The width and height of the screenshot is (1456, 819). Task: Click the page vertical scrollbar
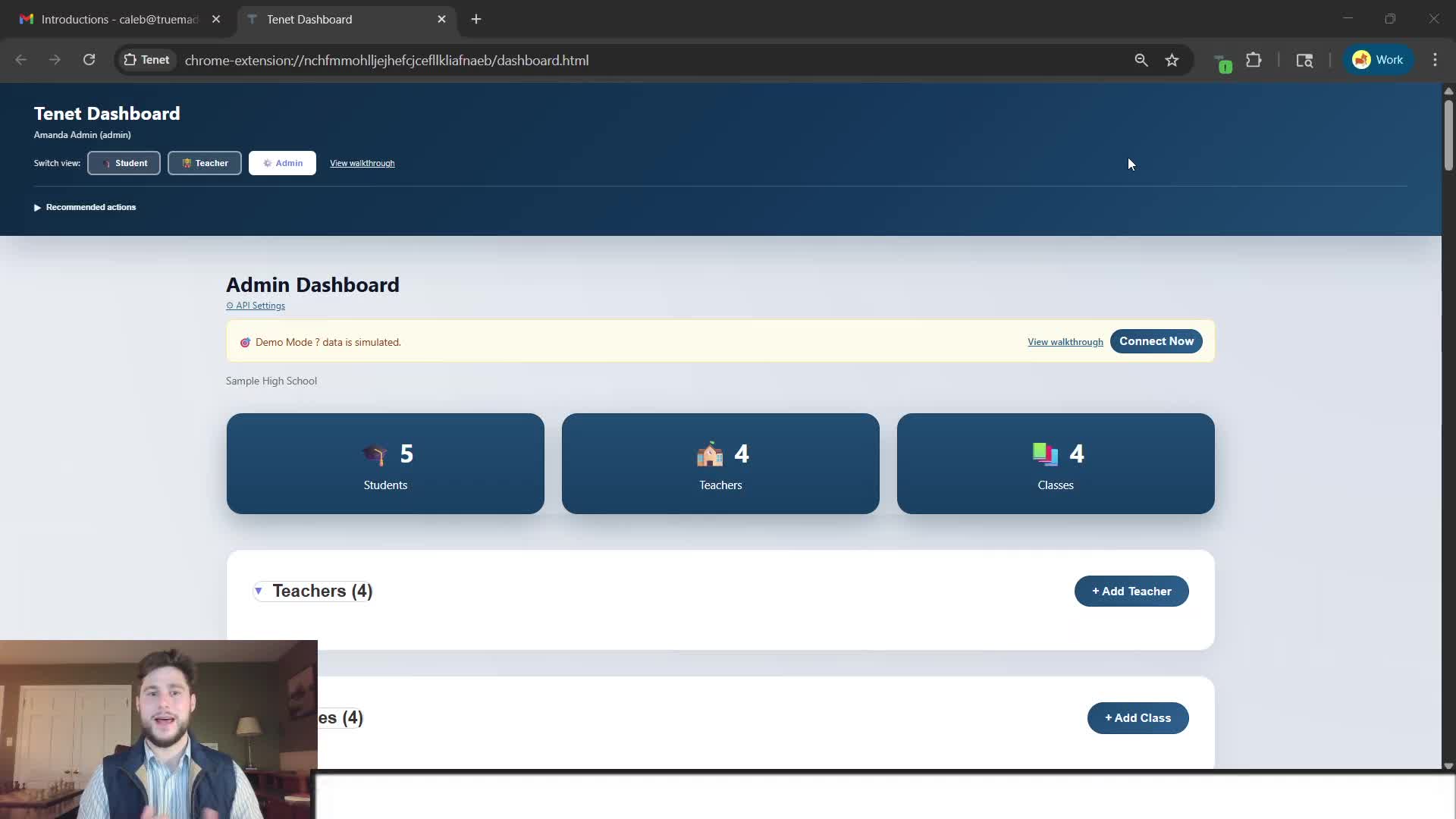(x=1448, y=136)
